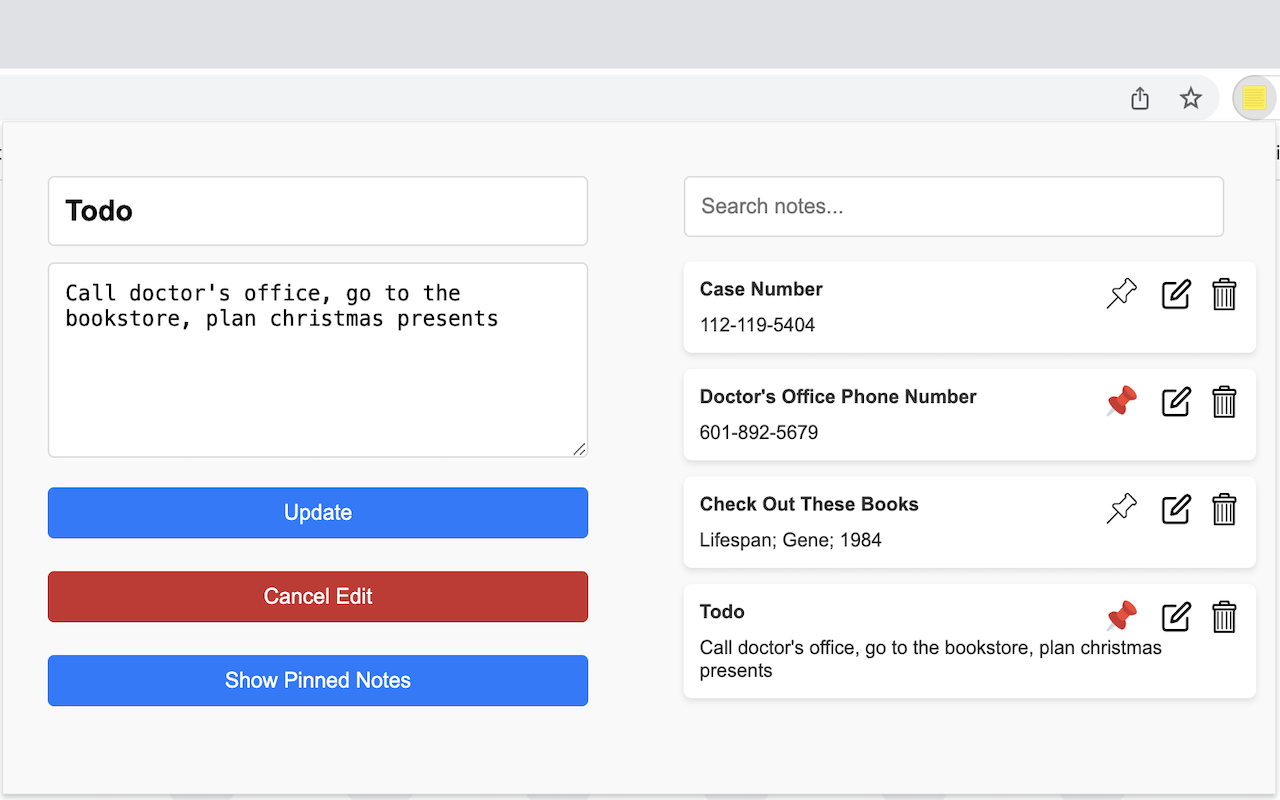Click the Case Number note title
Viewport: 1280px width, 800px height.
pos(761,289)
